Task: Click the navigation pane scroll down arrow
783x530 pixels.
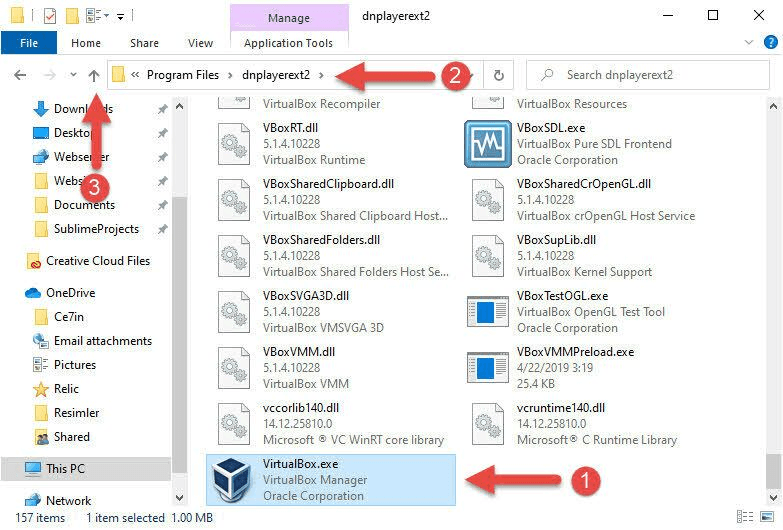Action: tap(180, 498)
